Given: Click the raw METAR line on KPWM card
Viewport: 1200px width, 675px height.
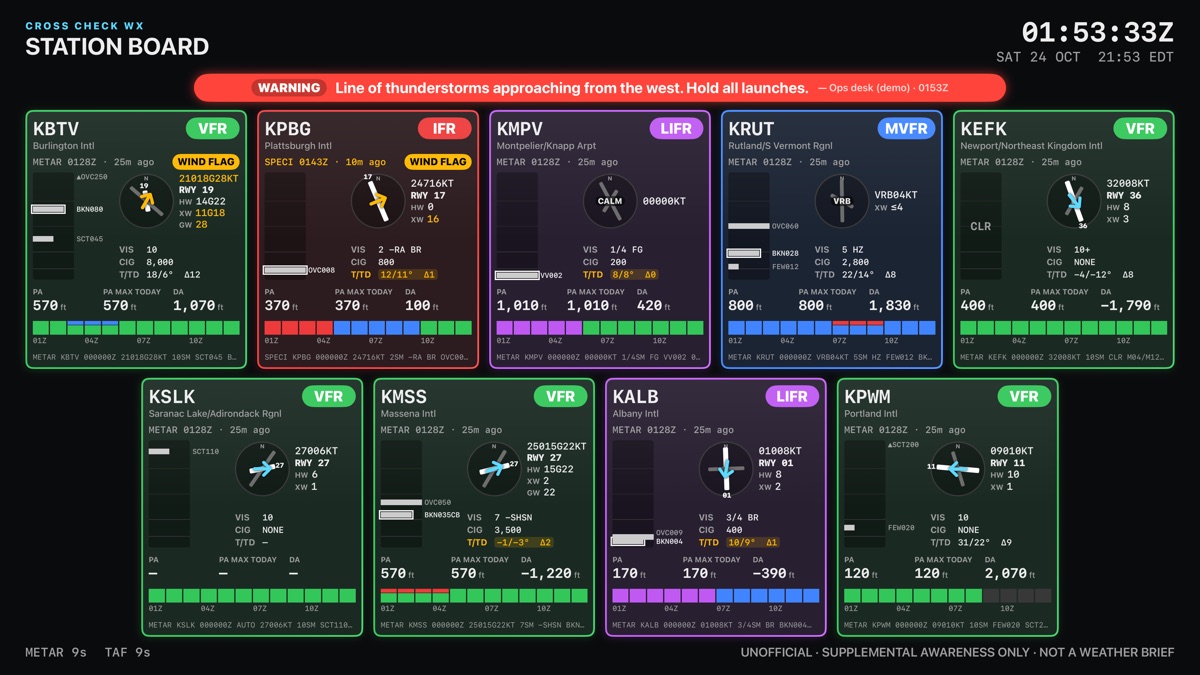Looking at the screenshot, I should pyautogui.click(x=948, y=625).
